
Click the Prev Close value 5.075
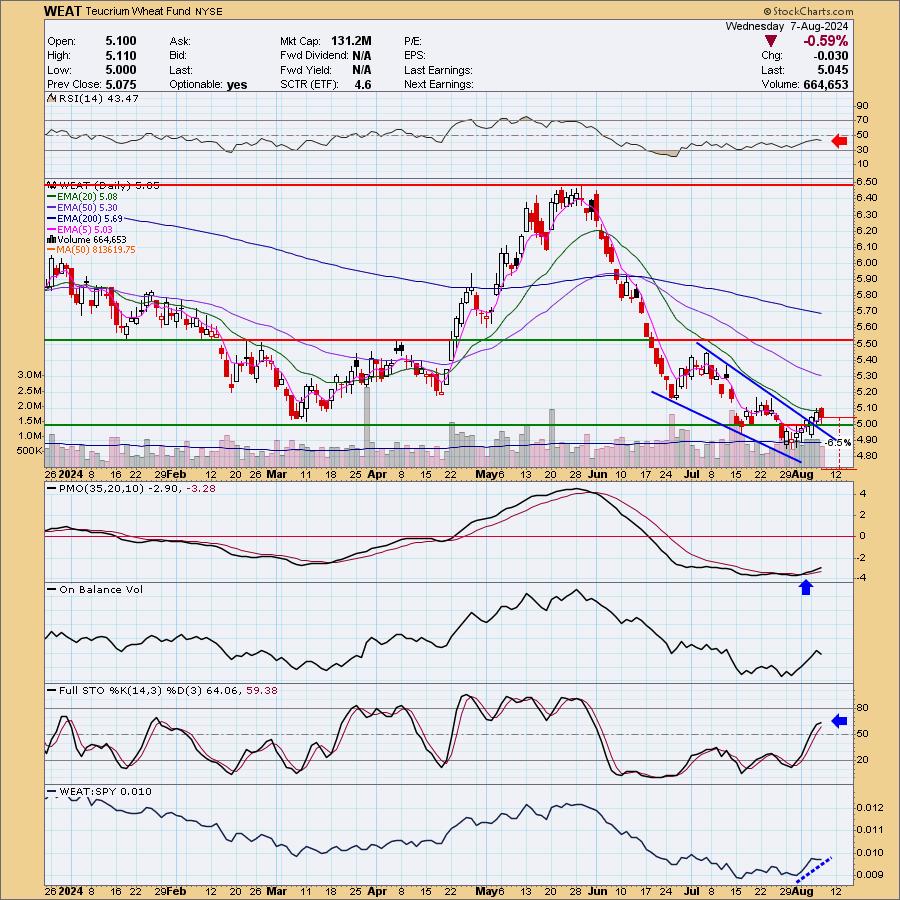click(x=121, y=84)
